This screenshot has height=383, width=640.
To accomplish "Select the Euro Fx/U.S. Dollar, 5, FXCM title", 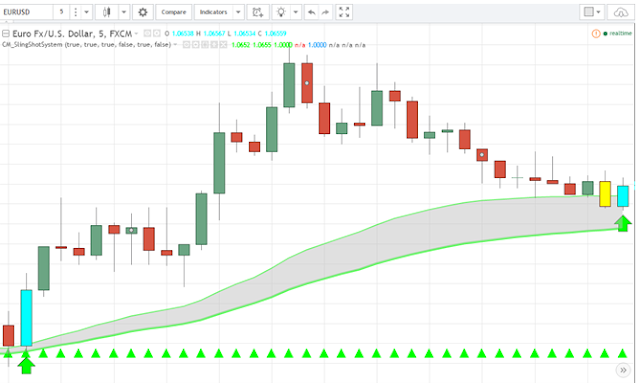I will (x=72, y=33).
